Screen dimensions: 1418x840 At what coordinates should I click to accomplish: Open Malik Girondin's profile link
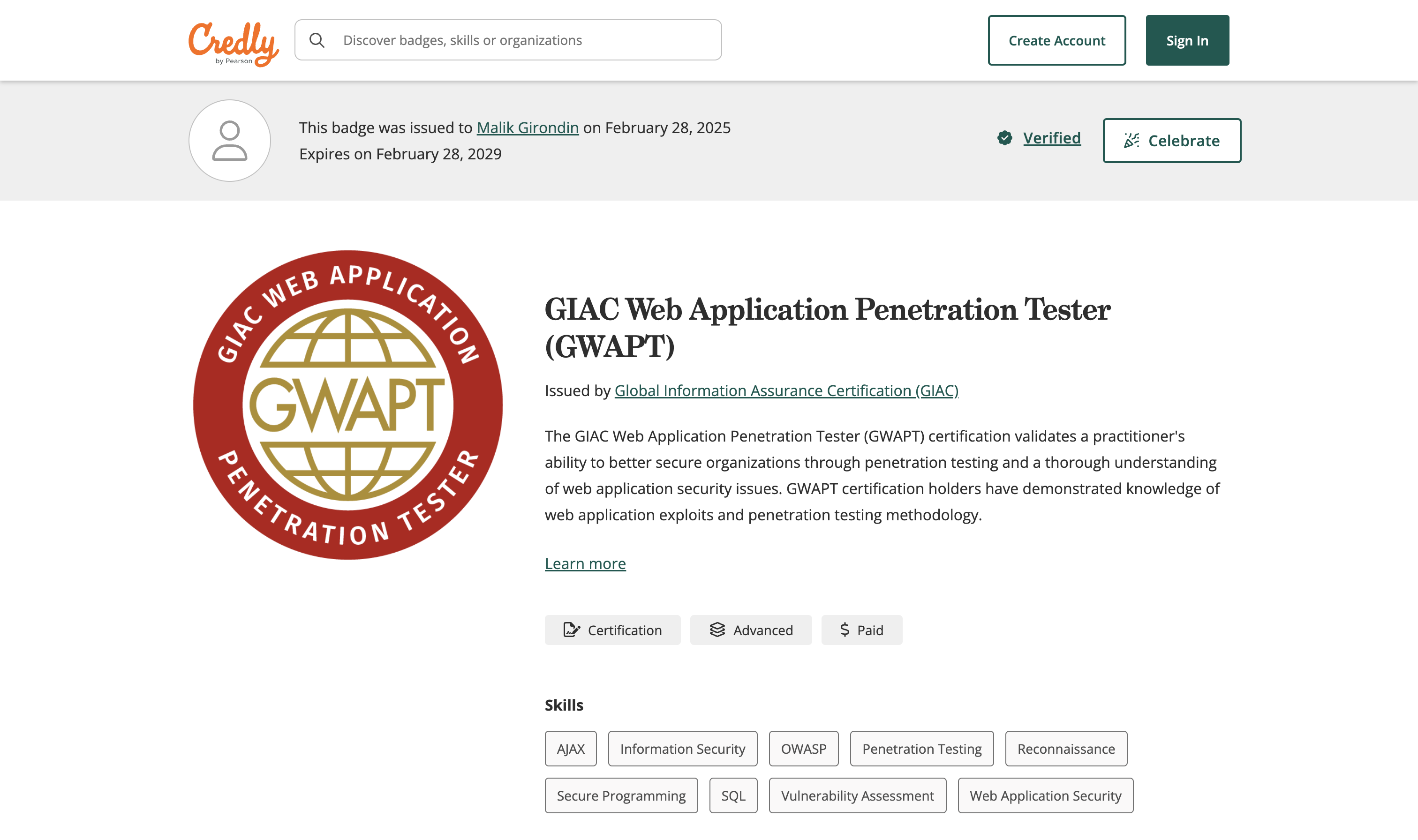click(x=528, y=127)
